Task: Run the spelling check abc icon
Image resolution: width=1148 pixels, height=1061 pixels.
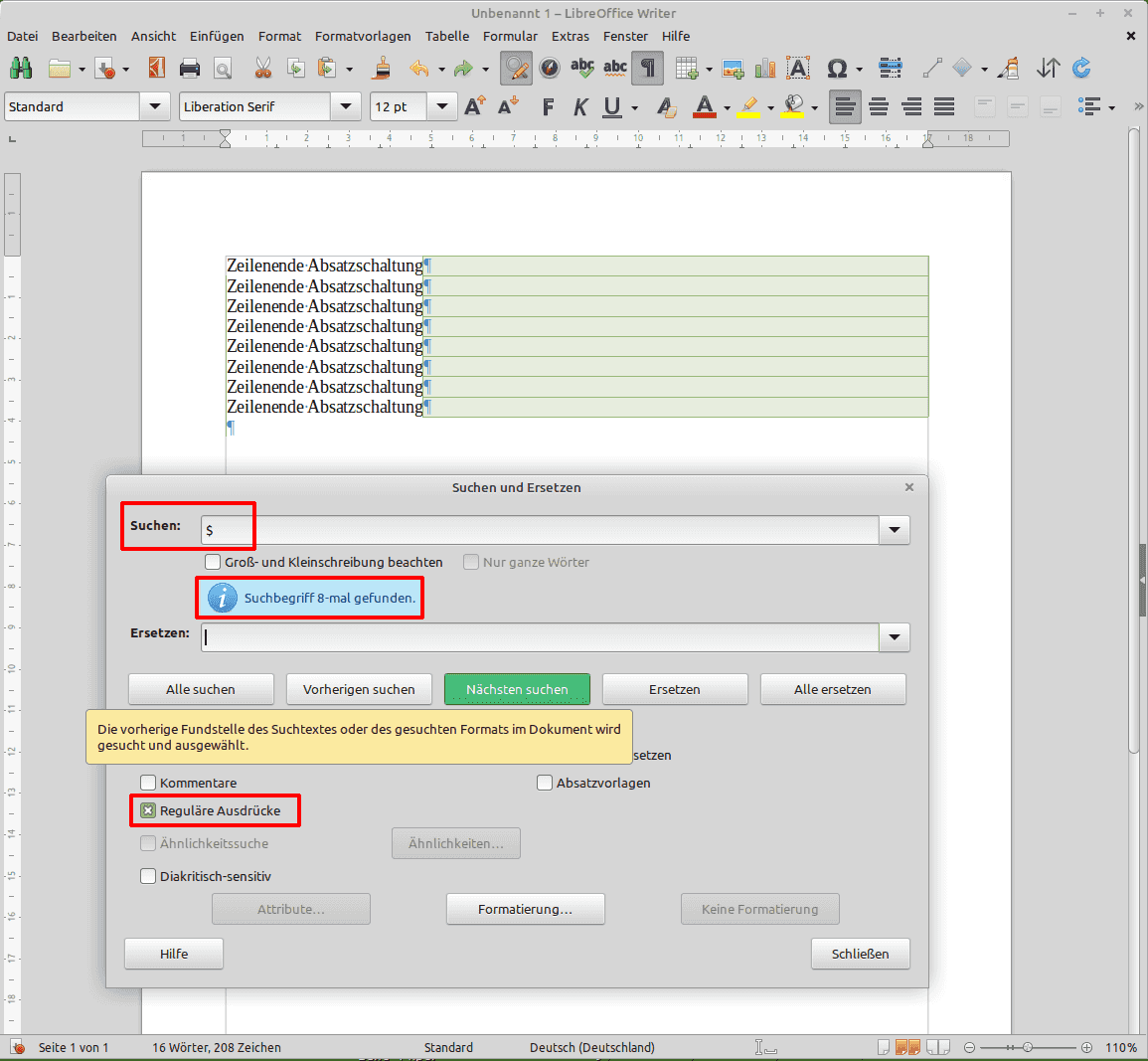Action: pos(582,68)
